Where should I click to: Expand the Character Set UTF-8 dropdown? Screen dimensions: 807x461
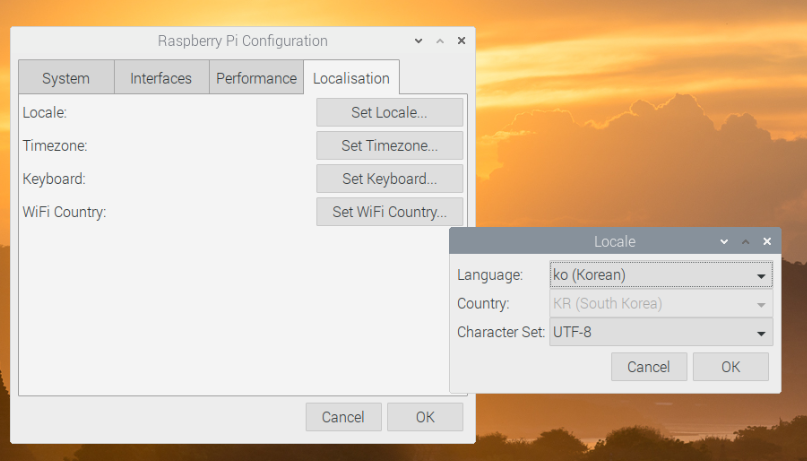coord(661,332)
